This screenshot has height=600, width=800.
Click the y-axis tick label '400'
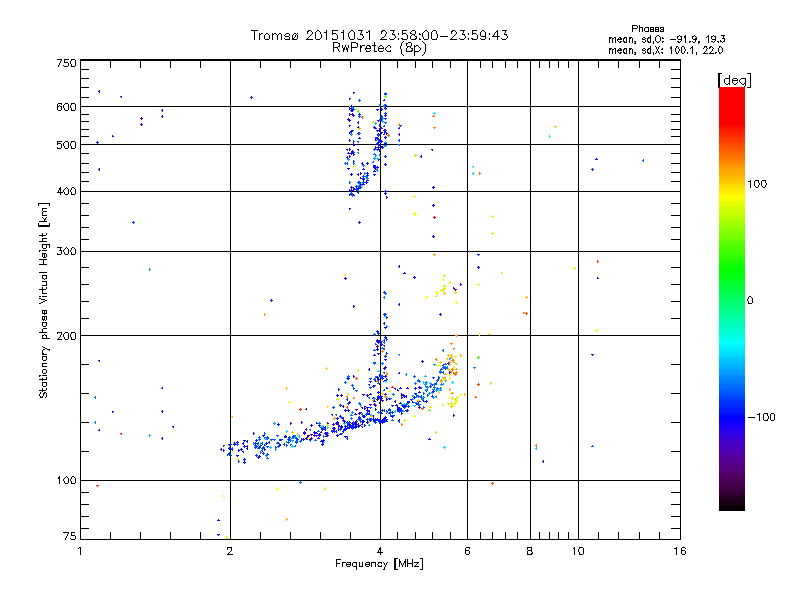(66, 192)
